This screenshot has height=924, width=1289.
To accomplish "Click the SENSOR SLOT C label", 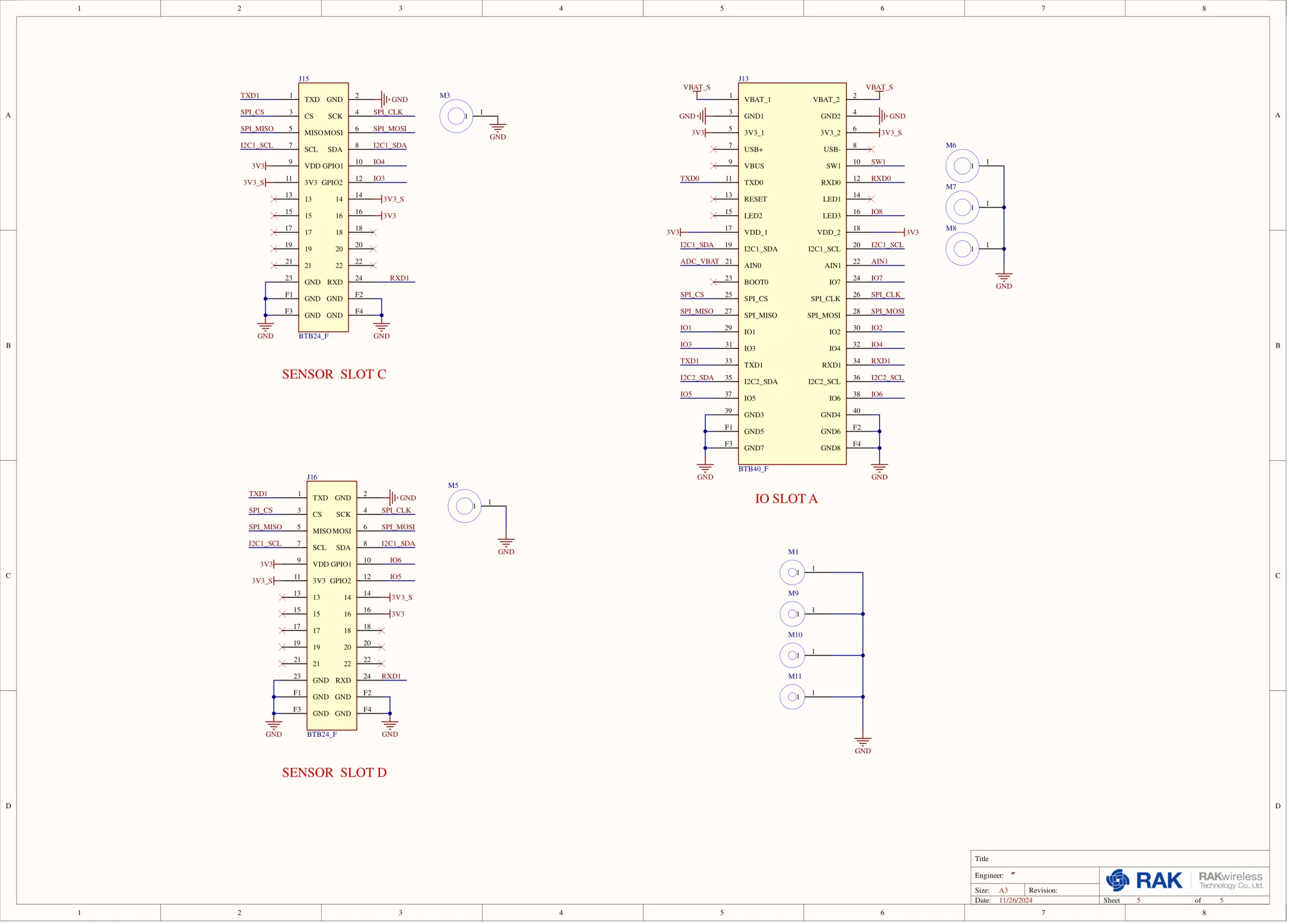I will 334,374.
